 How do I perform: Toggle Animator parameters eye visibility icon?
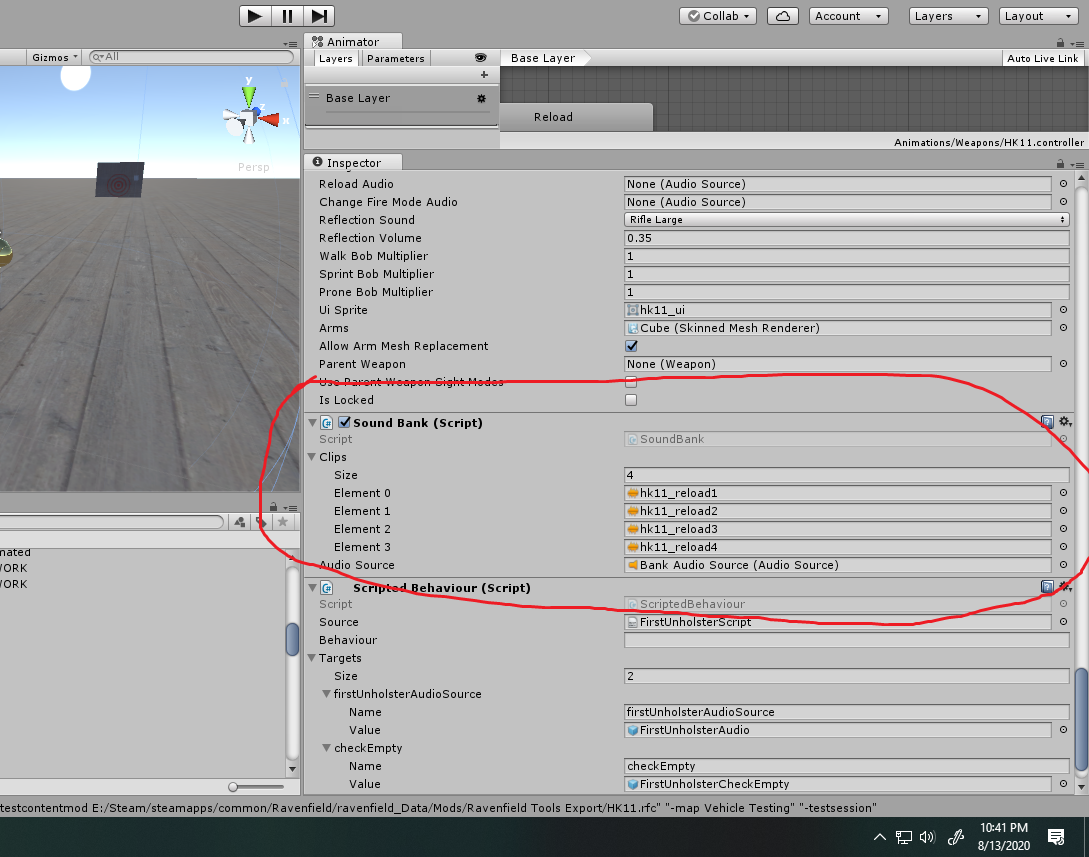point(481,58)
